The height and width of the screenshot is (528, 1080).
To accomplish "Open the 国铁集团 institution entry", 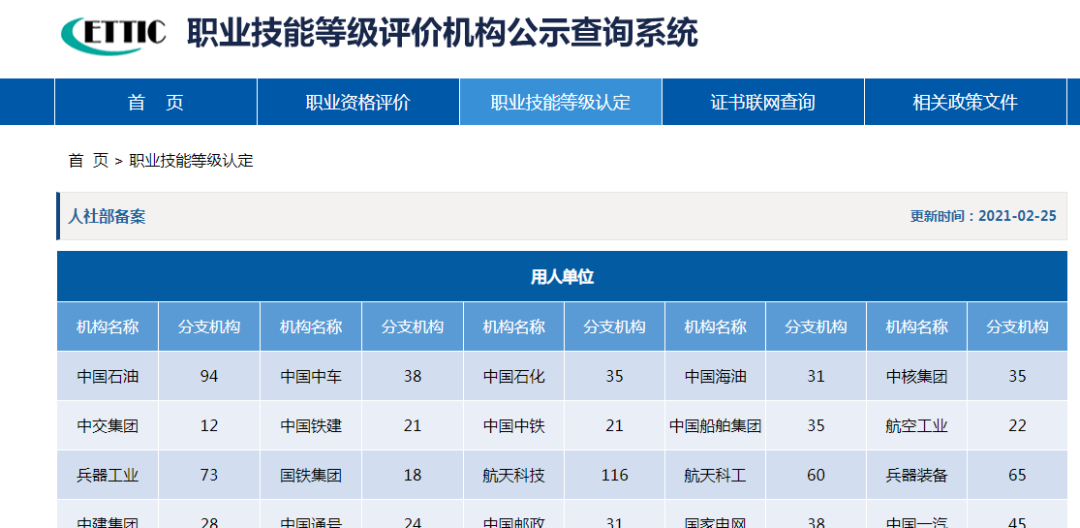I will pyautogui.click(x=311, y=475).
